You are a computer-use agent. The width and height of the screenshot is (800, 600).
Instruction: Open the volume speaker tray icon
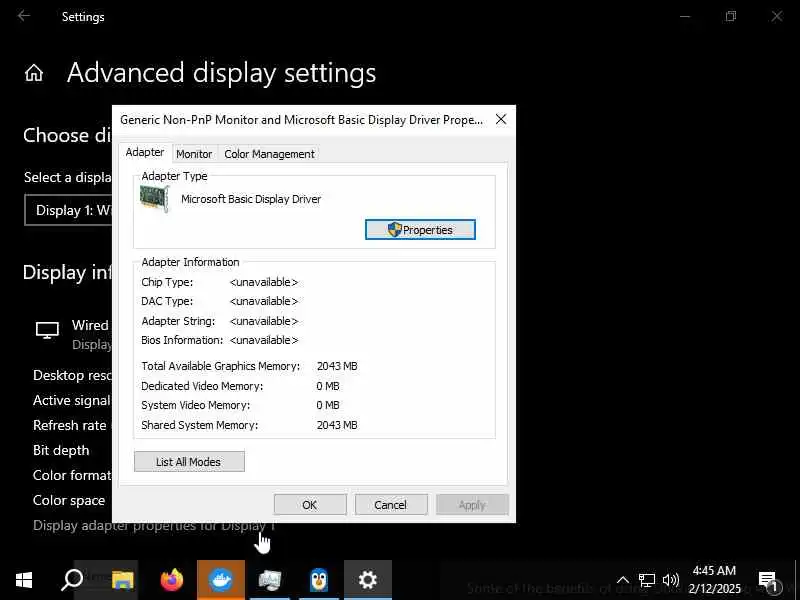pyautogui.click(x=670, y=580)
